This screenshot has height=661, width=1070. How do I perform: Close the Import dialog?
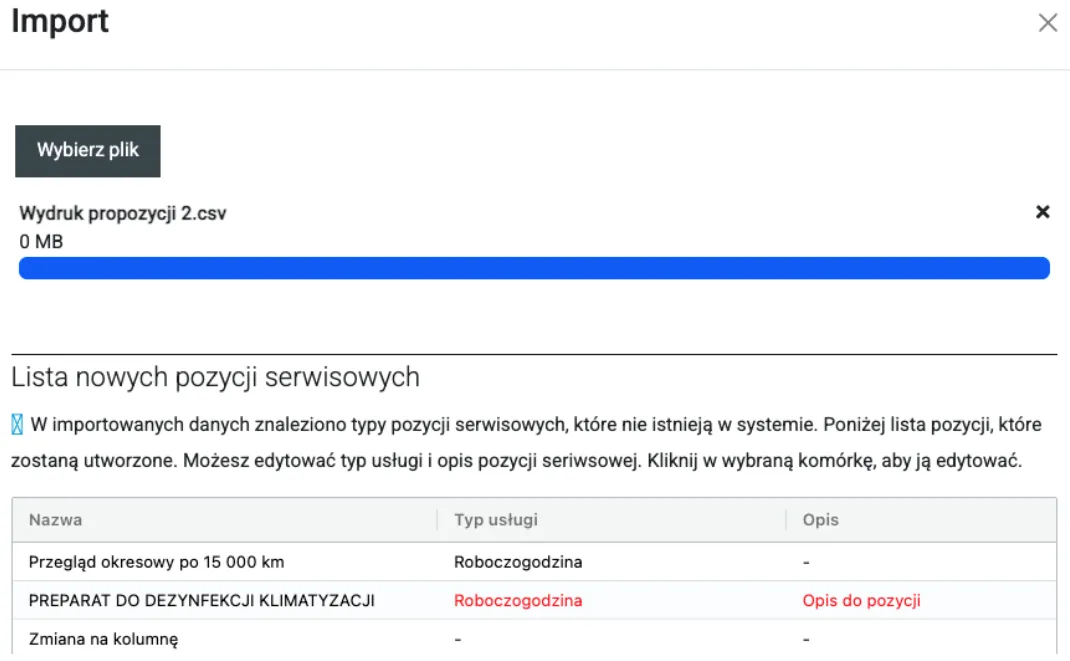(1047, 23)
